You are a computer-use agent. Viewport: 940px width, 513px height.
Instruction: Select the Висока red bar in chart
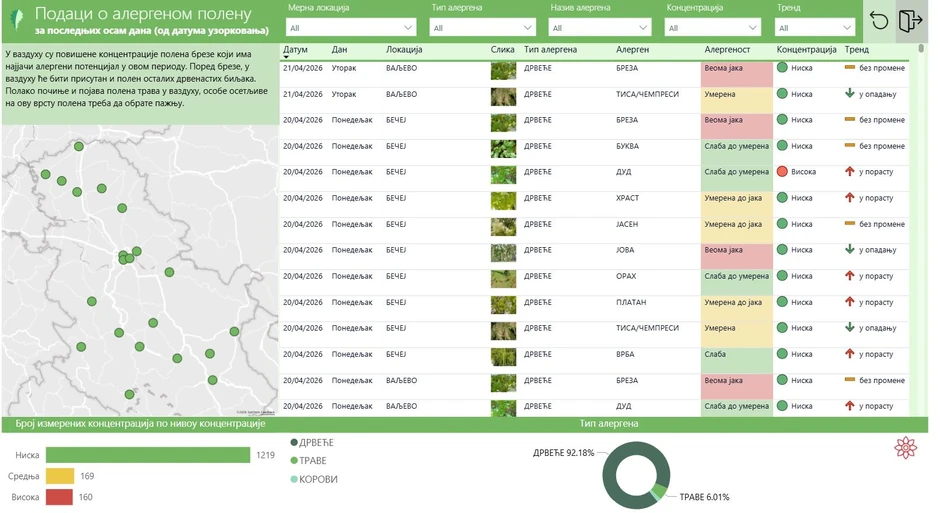pos(59,497)
